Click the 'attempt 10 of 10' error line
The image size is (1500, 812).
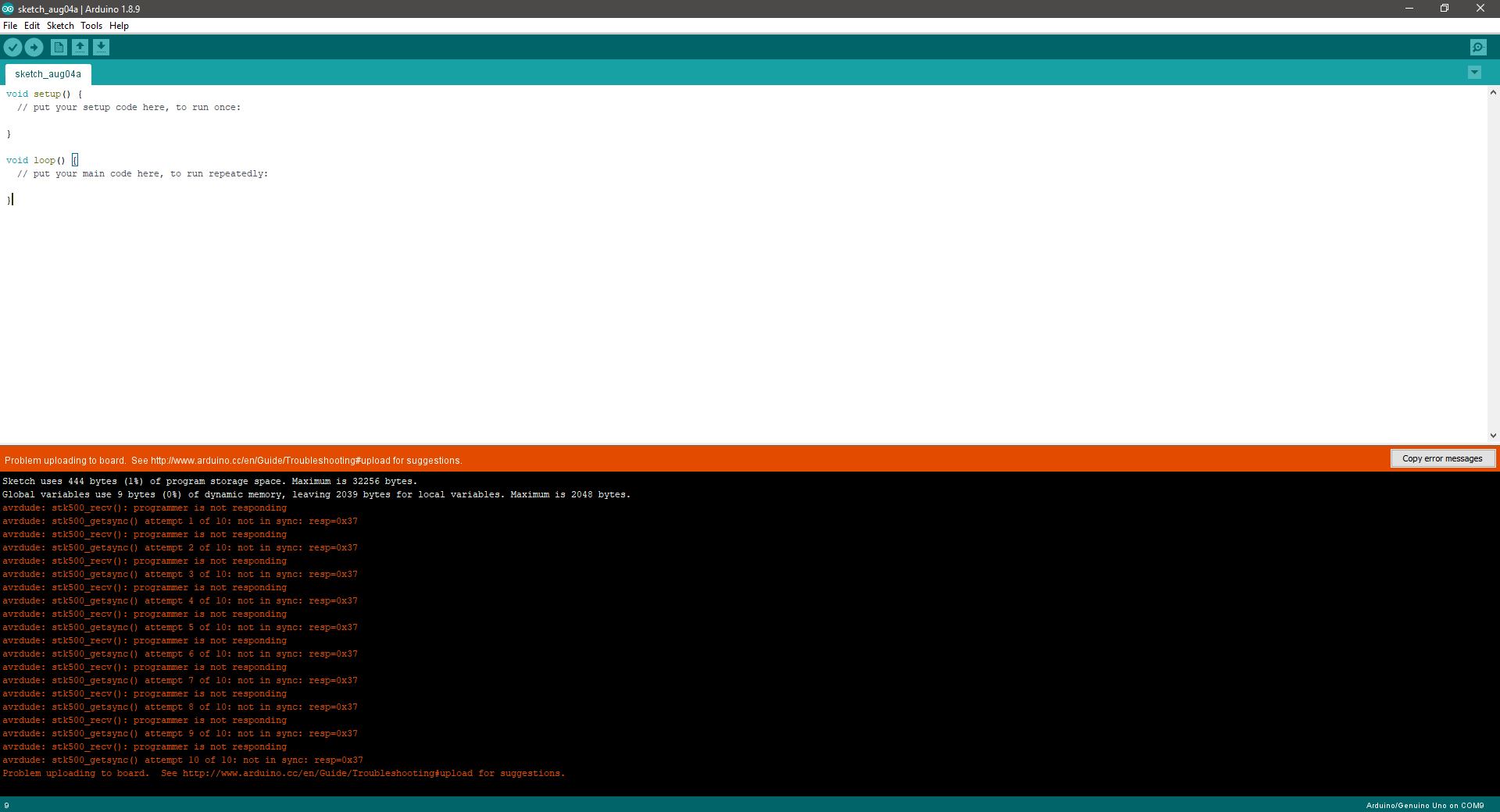tap(183, 760)
